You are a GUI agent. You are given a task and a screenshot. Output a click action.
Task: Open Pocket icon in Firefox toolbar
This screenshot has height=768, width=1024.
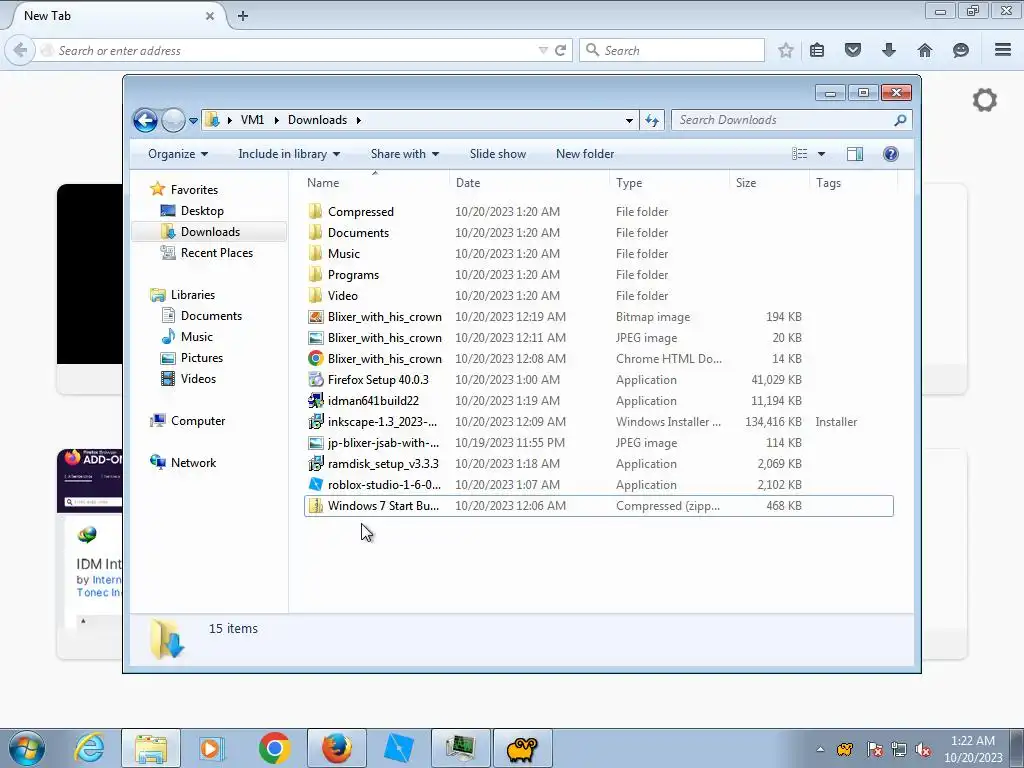(853, 50)
